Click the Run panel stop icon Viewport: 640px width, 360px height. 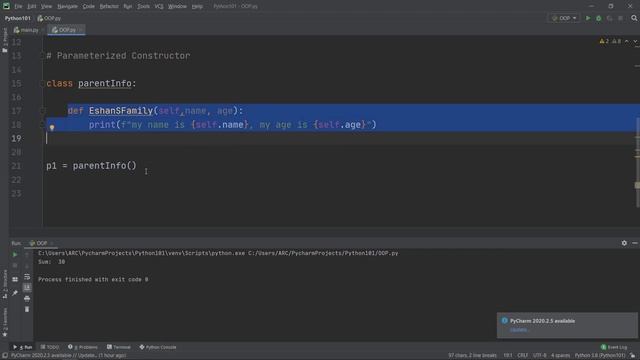pos(15,265)
